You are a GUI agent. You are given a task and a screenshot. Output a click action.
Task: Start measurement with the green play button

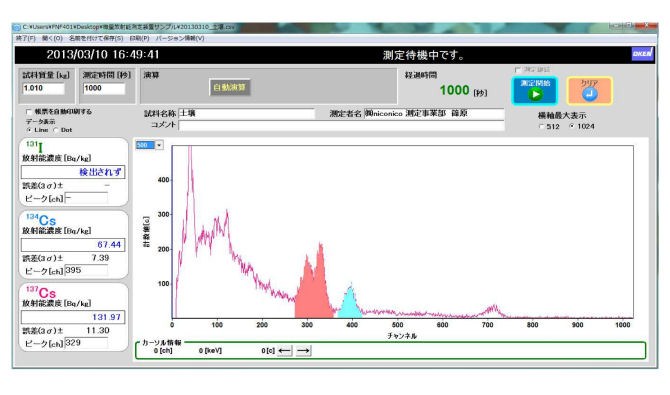535,90
